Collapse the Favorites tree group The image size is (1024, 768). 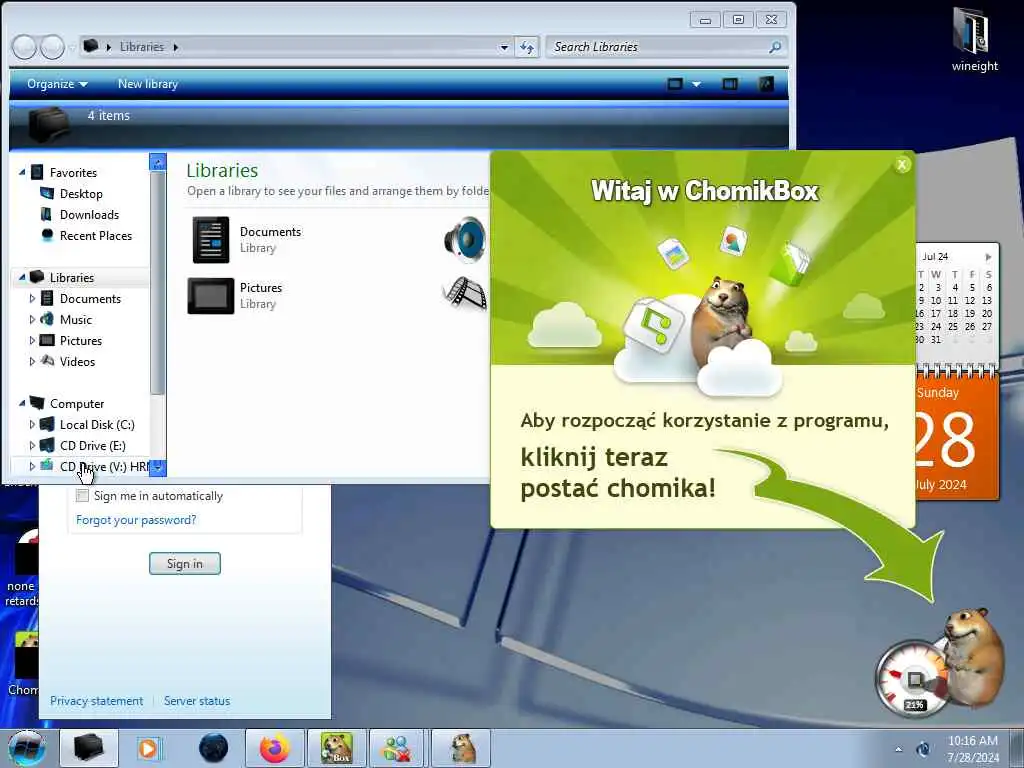pyautogui.click(x=22, y=172)
